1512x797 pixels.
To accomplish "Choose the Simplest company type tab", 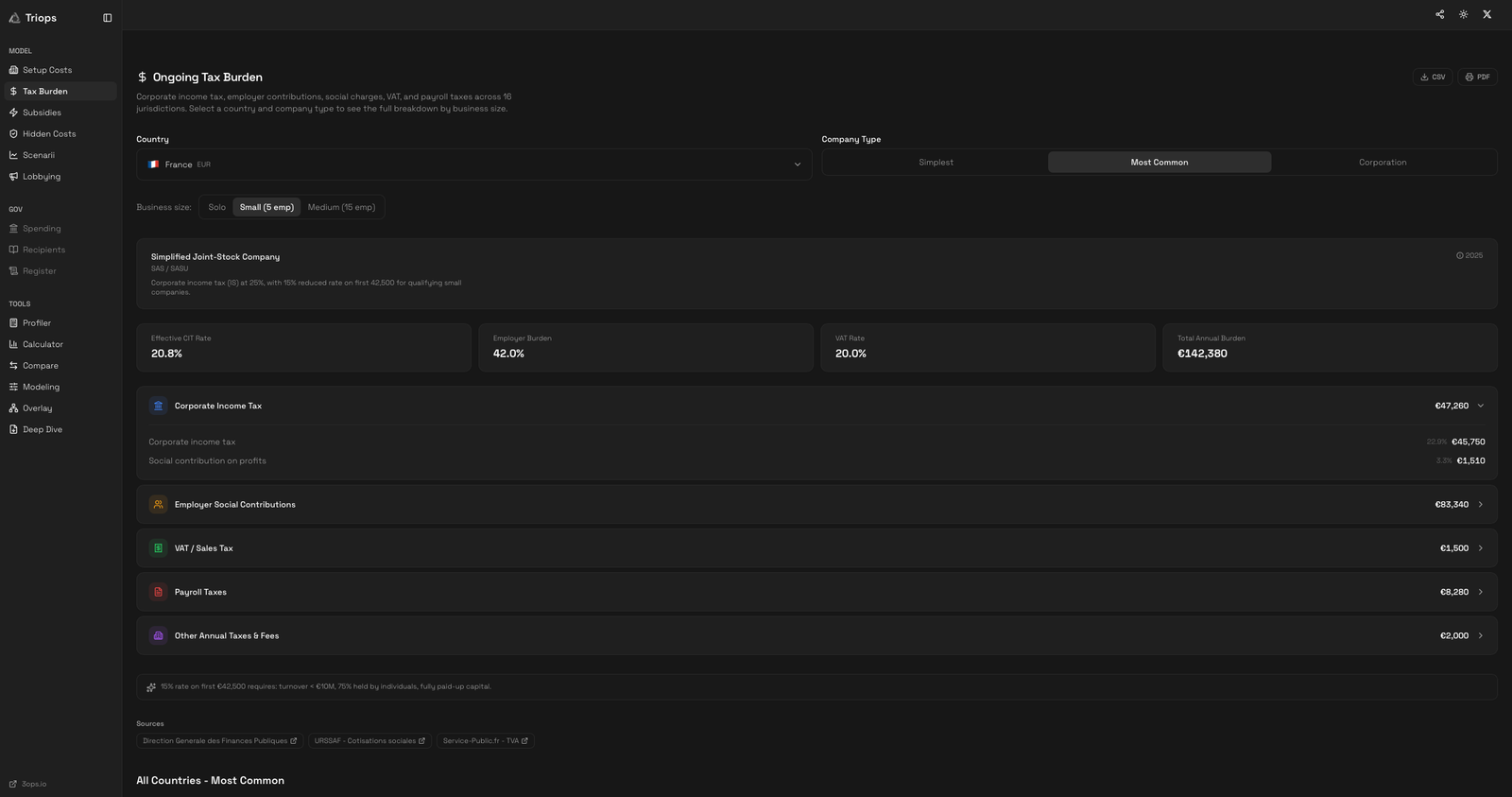I will pyautogui.click(x=936, y=163).
